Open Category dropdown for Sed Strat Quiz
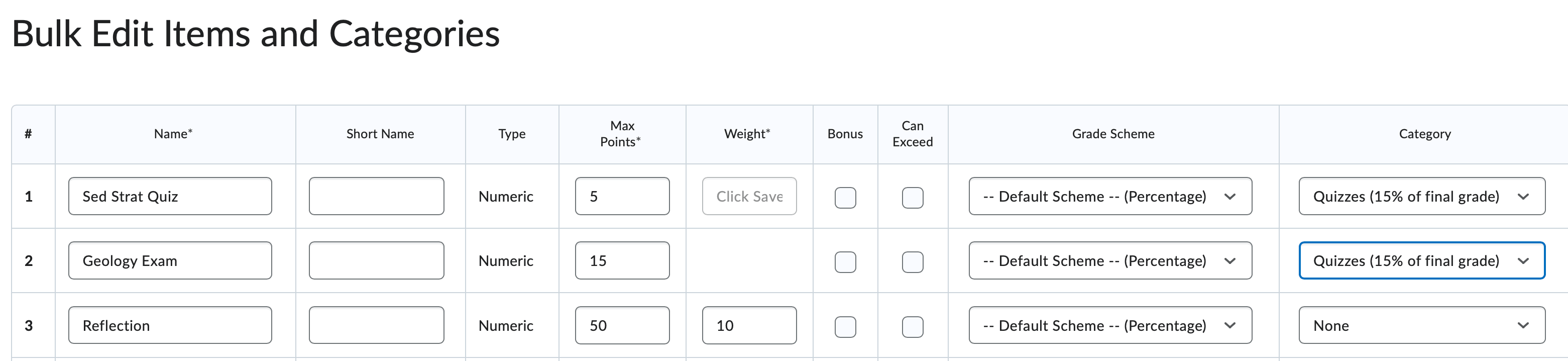1568x361 pixels. [1422, 197]
